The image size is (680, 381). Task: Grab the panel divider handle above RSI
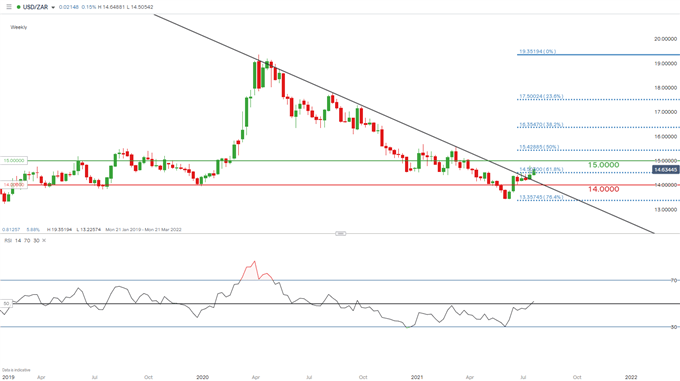pyautogui.click(x=341, y=233)
